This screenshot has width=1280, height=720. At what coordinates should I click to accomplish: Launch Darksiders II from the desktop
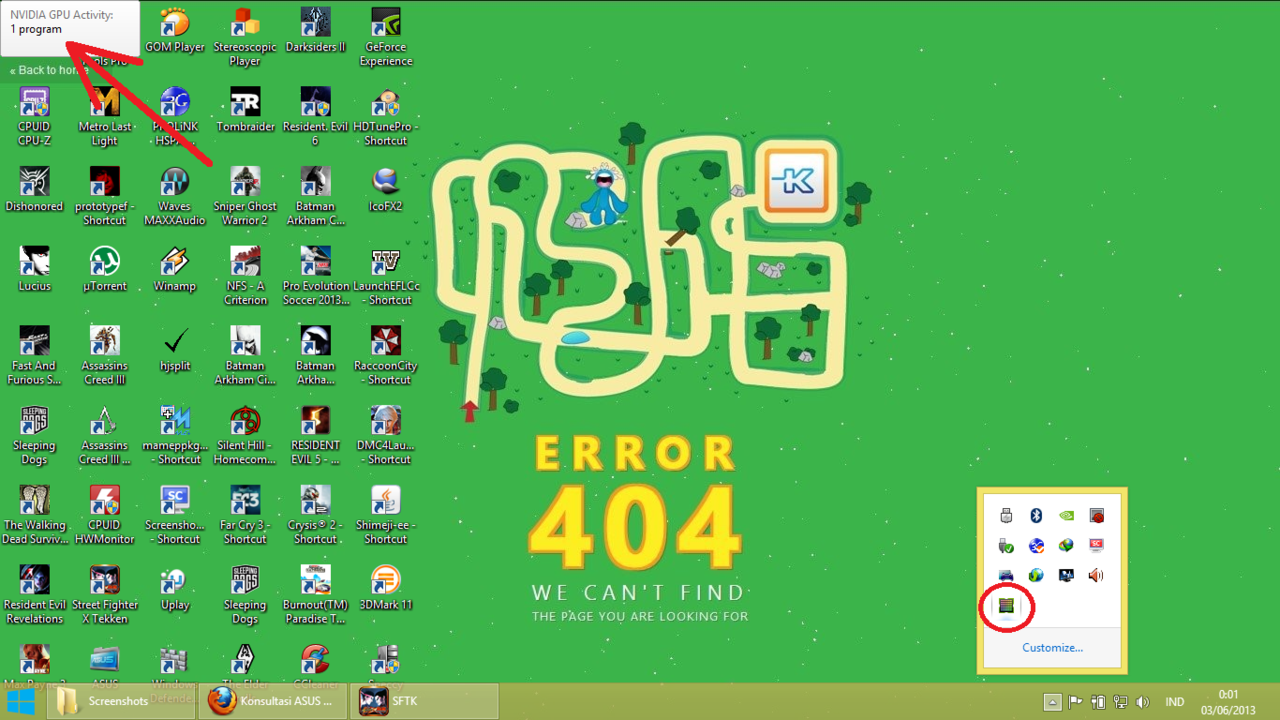(315, 30)
